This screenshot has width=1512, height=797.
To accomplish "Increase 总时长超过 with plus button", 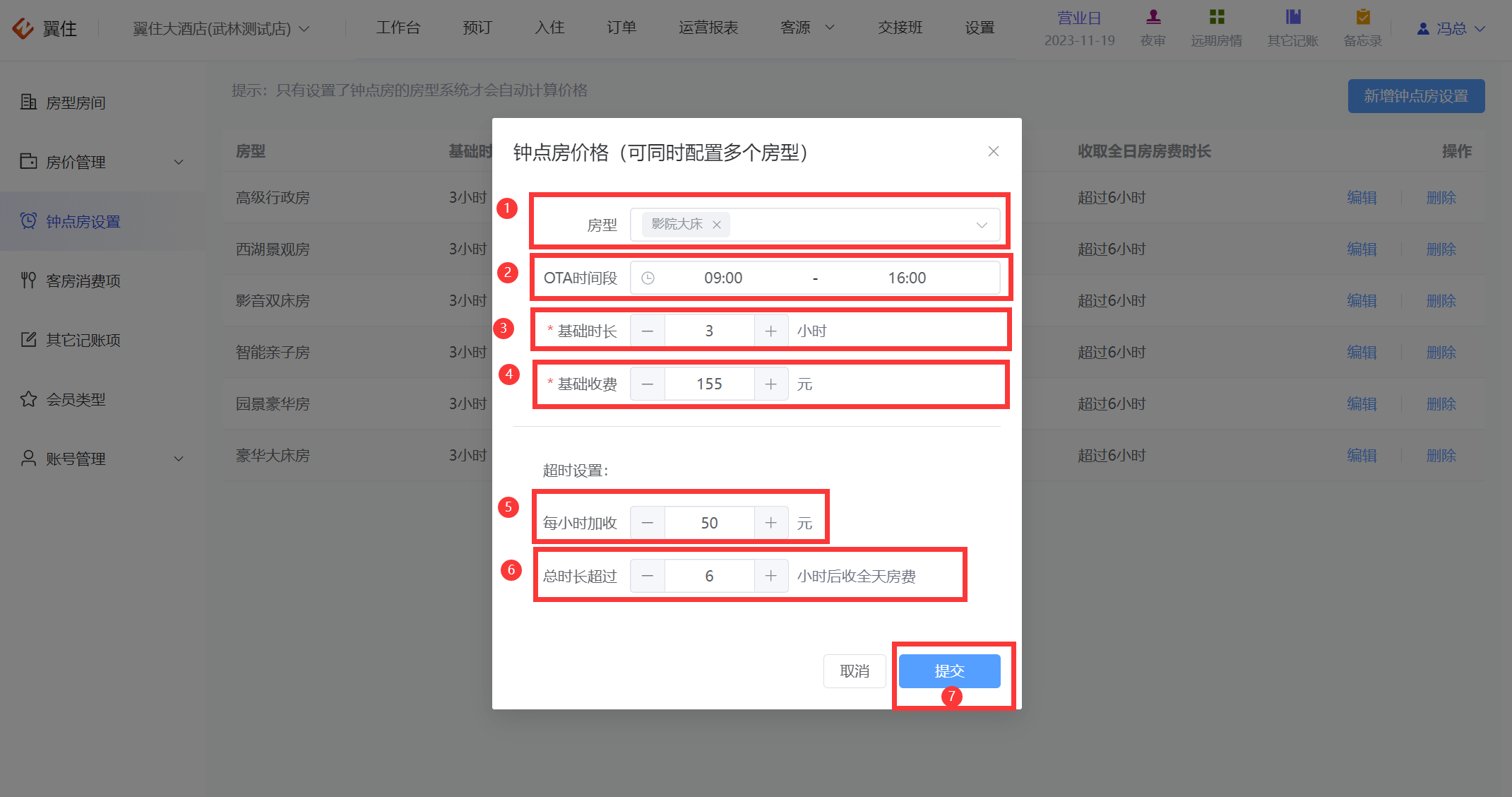I will click(771, 576).
